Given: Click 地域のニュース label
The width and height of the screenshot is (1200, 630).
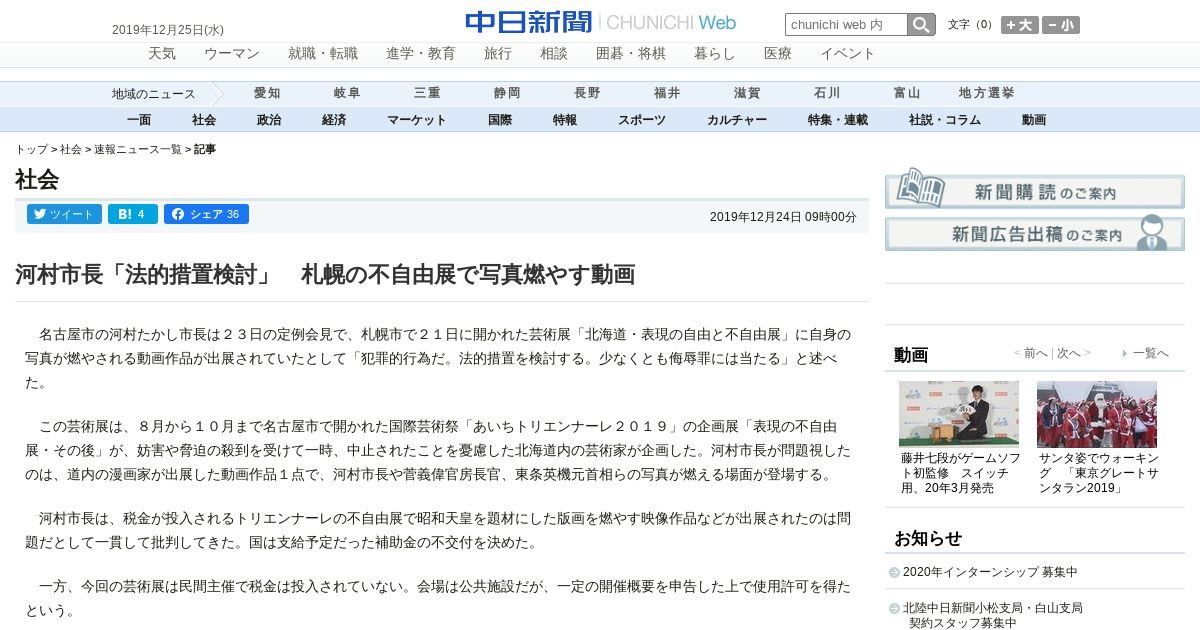Looking at the screenshot, I should pyautogui.click(x=154, y=94).
